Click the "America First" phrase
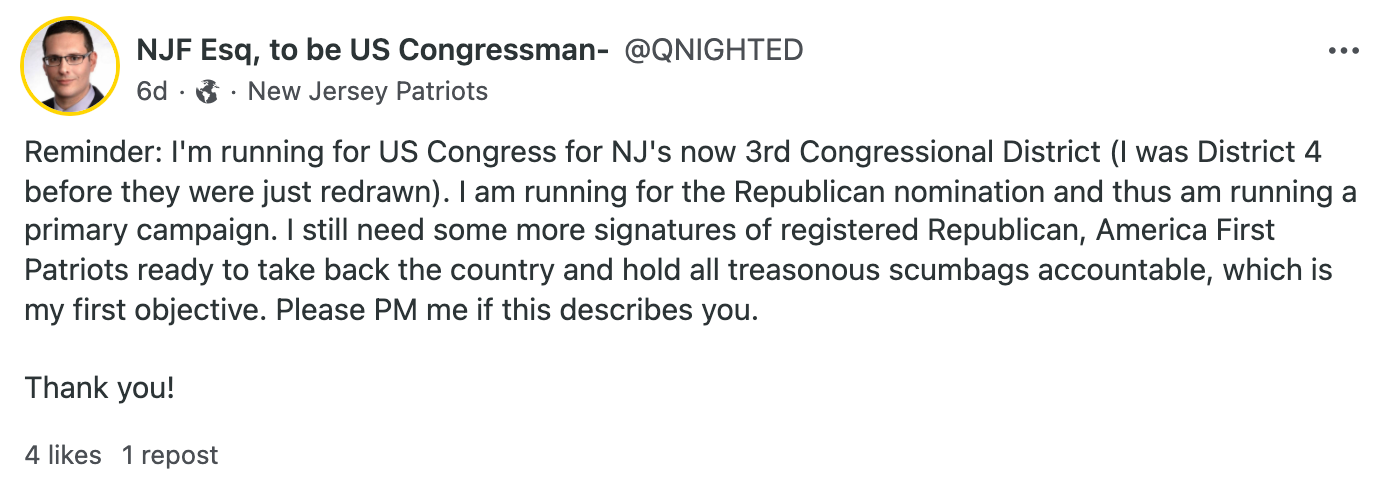Image resolution: width=1392 pixels, height=480 pixels. click(x=1185, y=231)
